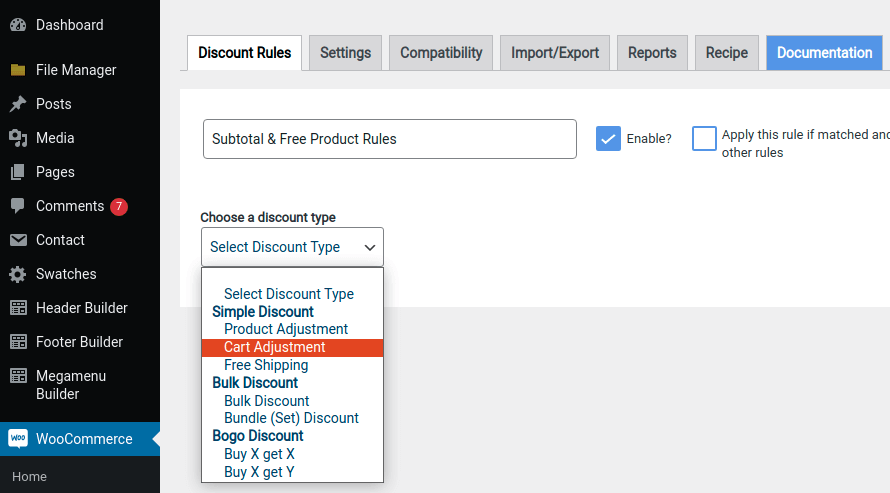Select the Buy X get Y option
Image resolution: width=890 pixels, height=493 pixels.
coord(259,472)
